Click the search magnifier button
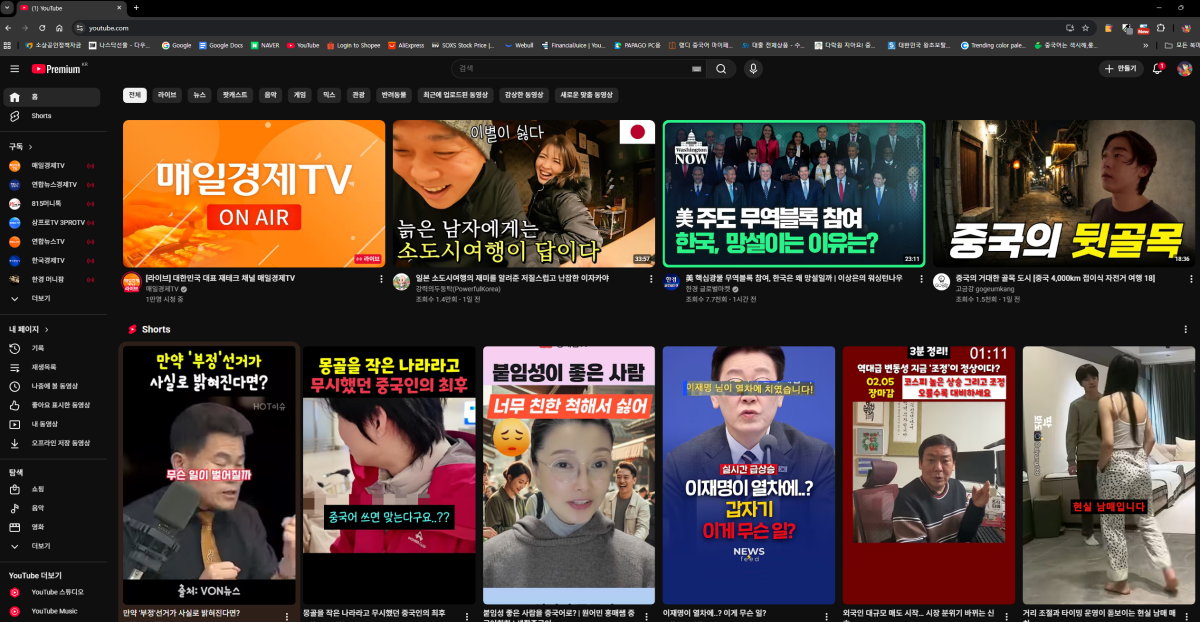Image resolution: width=1200 pixels, height=622 pixels. pyautogui.click(x=720, y=69)
